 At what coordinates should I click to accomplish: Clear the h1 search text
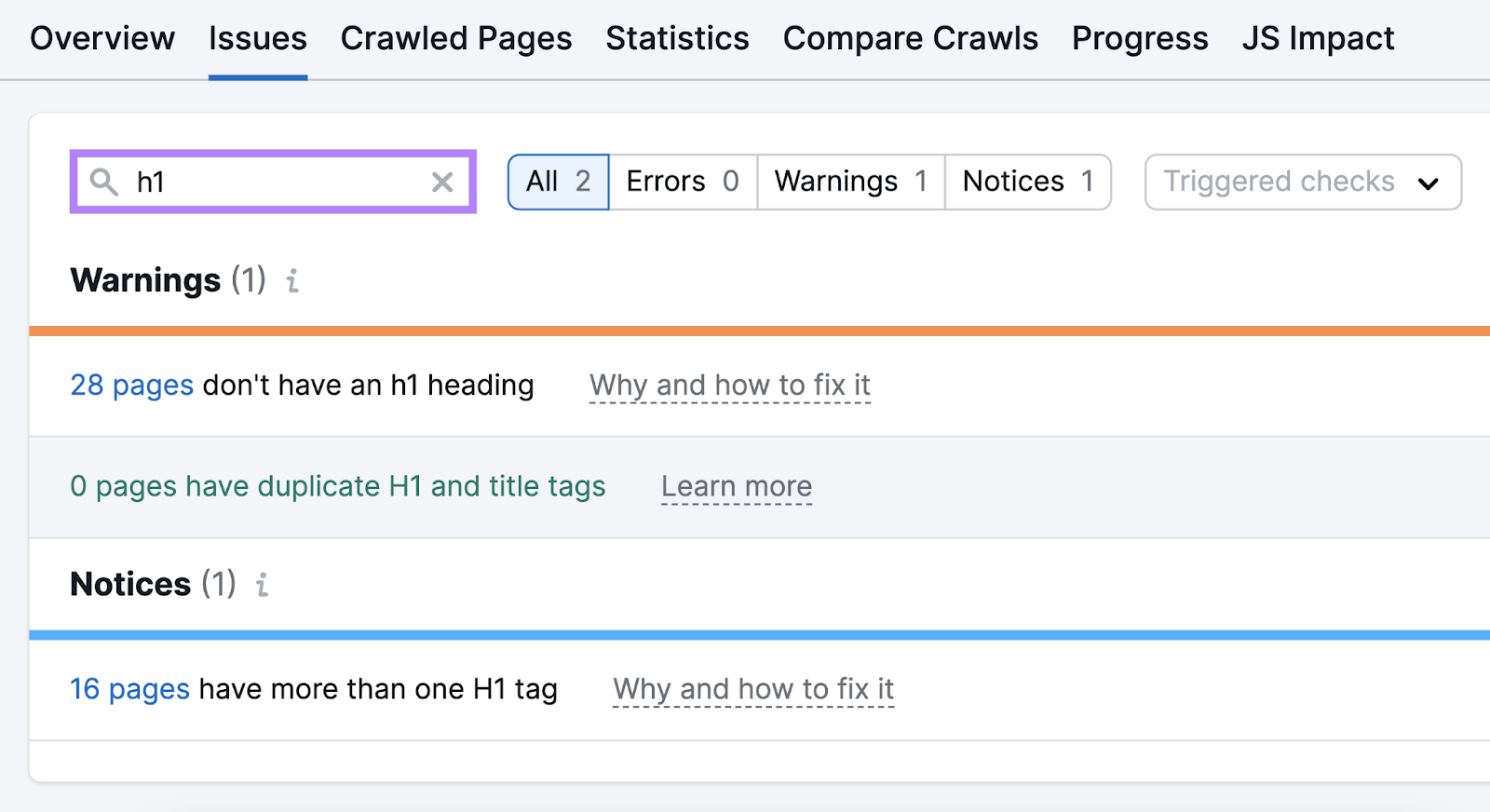(442, 183)
